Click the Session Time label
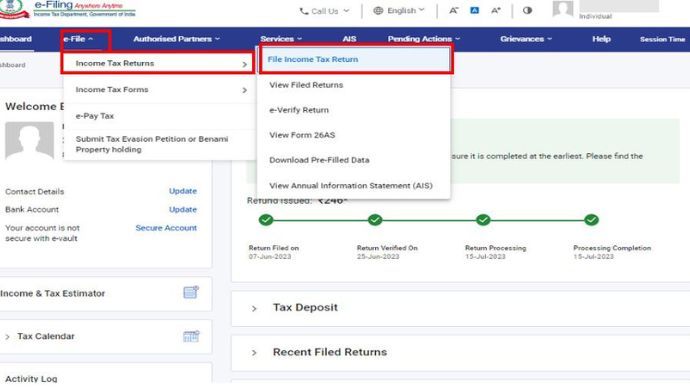The height and width of the screenshot is (388, 690). click(662, 39)
